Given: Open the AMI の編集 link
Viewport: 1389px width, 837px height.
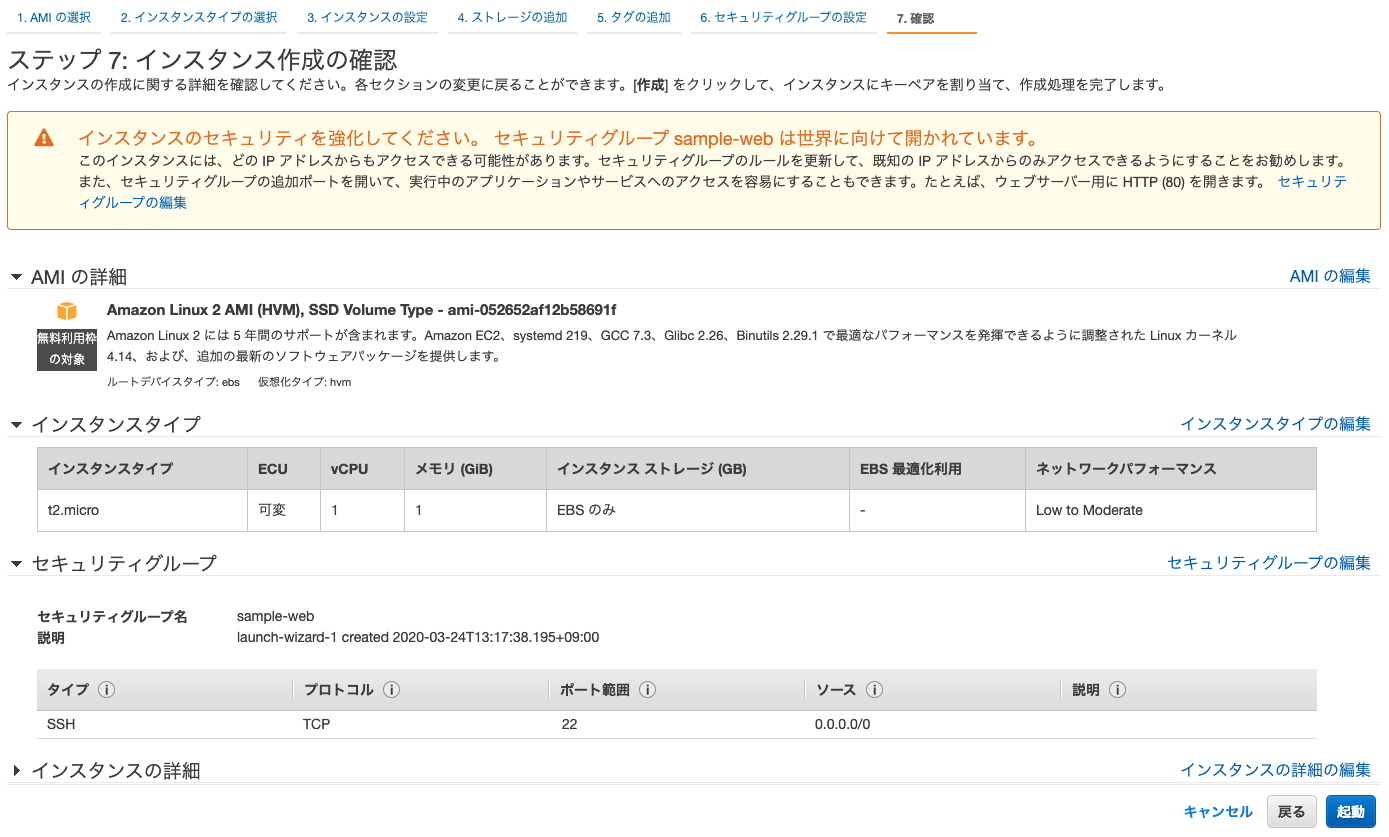Looking at the screenshot, I should [1329, 276].
